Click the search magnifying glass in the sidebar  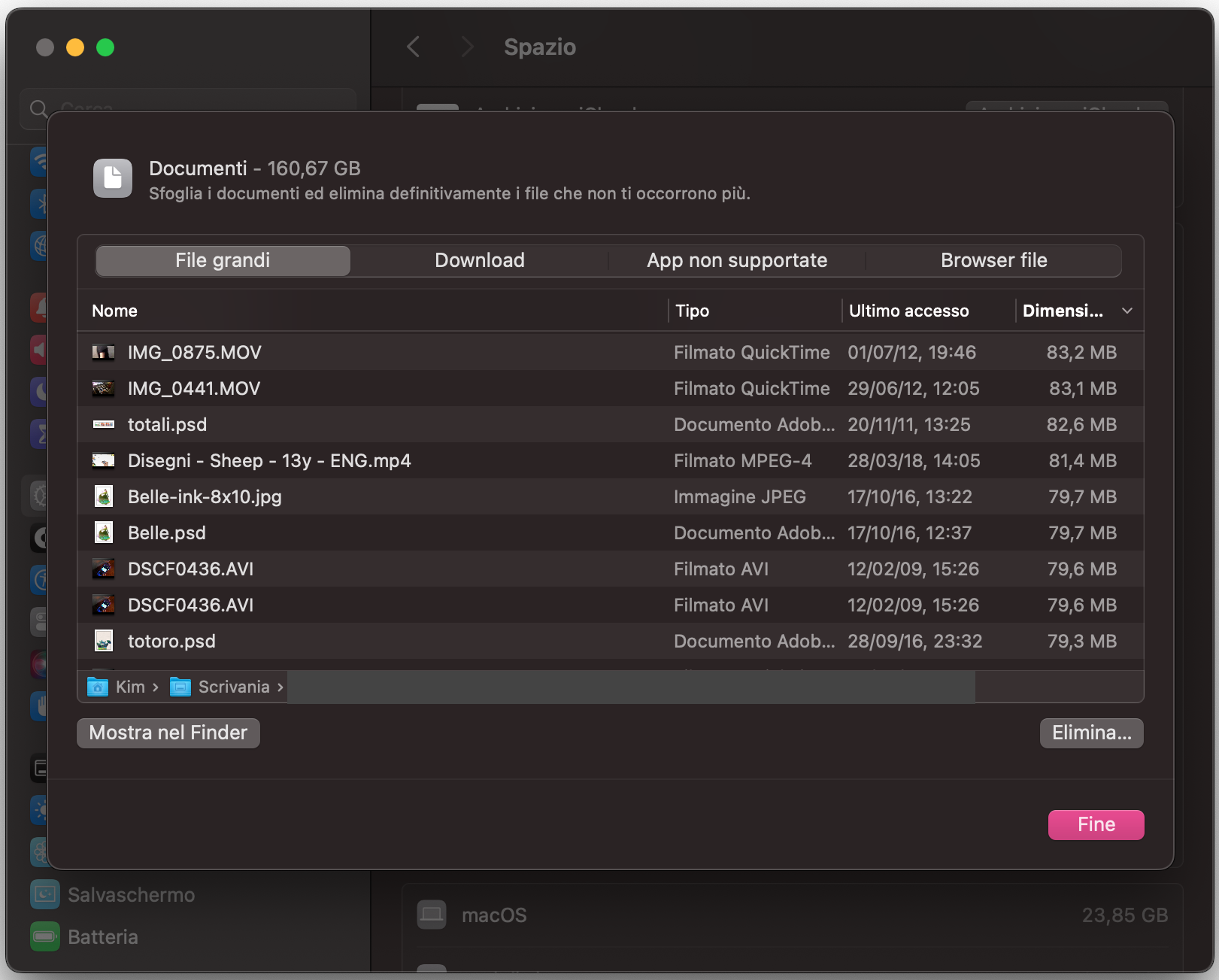[x=39, y=108]
